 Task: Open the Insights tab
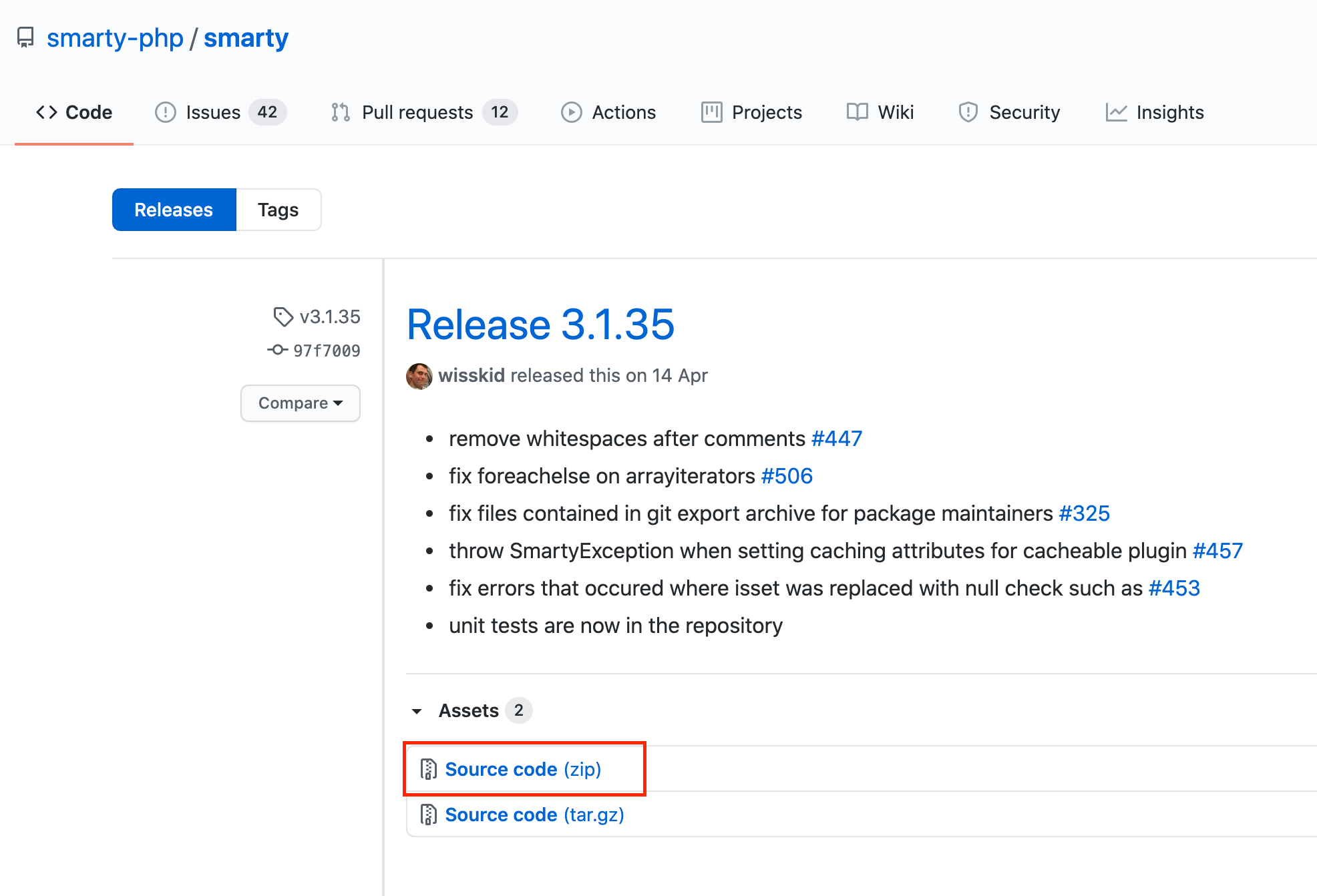pyautogui.click(x=1155, y=112)
